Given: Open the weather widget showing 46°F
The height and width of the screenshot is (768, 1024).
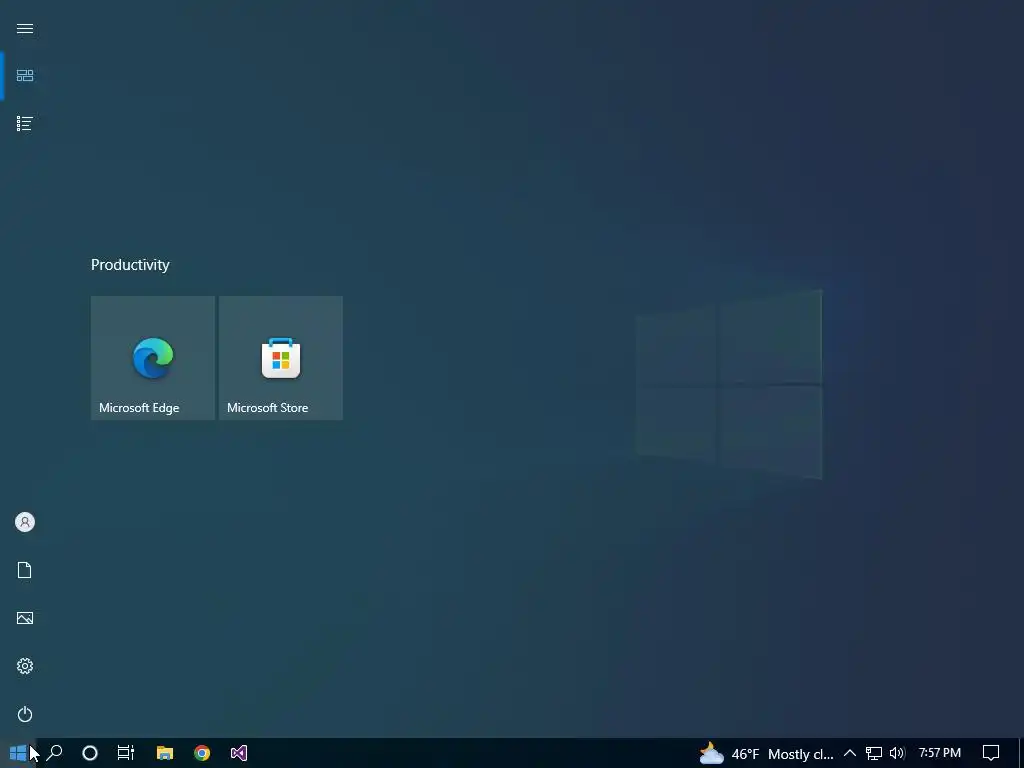Looking at the screenshot, I should pos(766,754).
